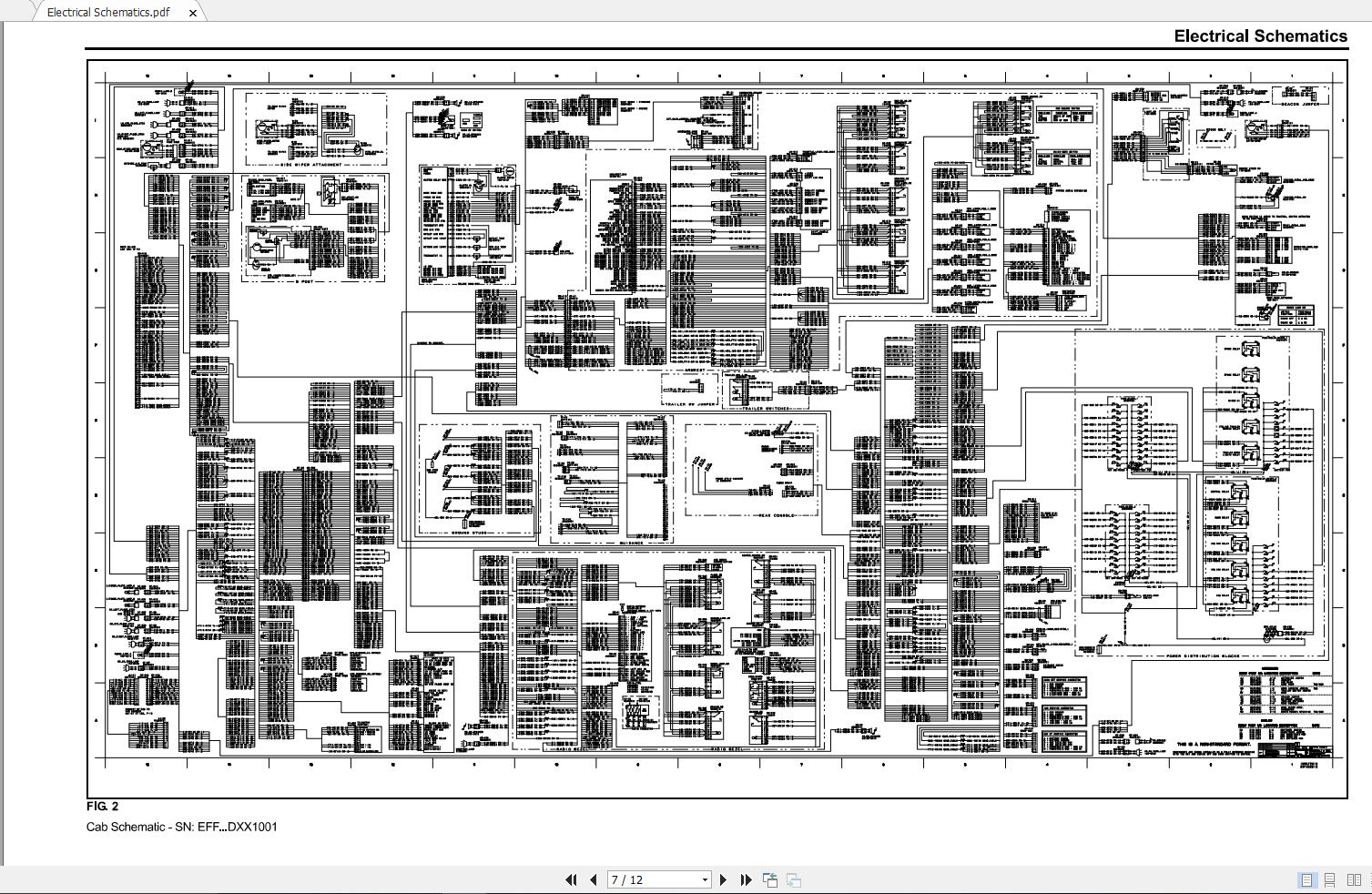Click the Electrical Schematics page heading
Viewport: 1372px width, 894px height.
(x=1260, y=36)
